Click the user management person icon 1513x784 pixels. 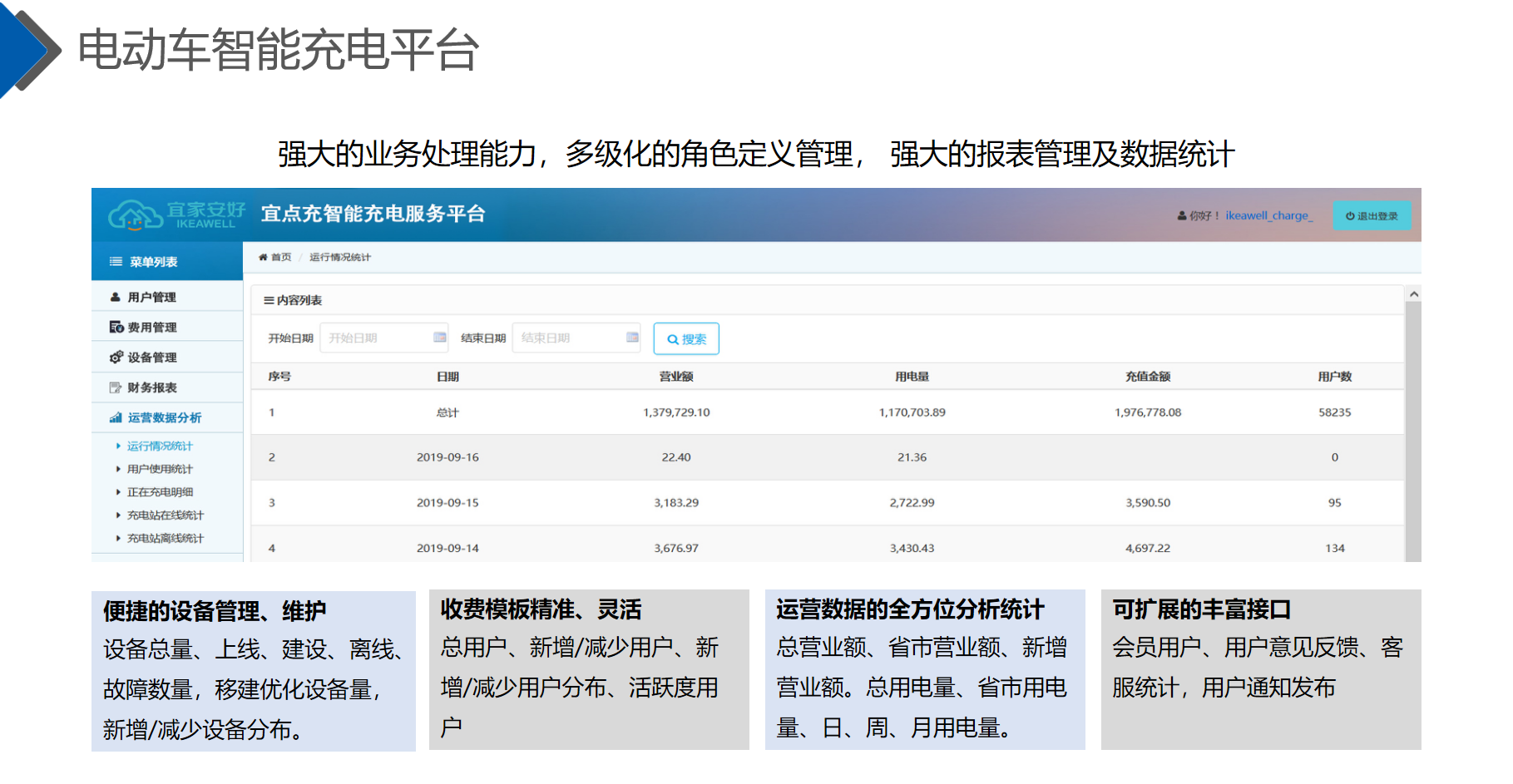click(x=116, y=297)
